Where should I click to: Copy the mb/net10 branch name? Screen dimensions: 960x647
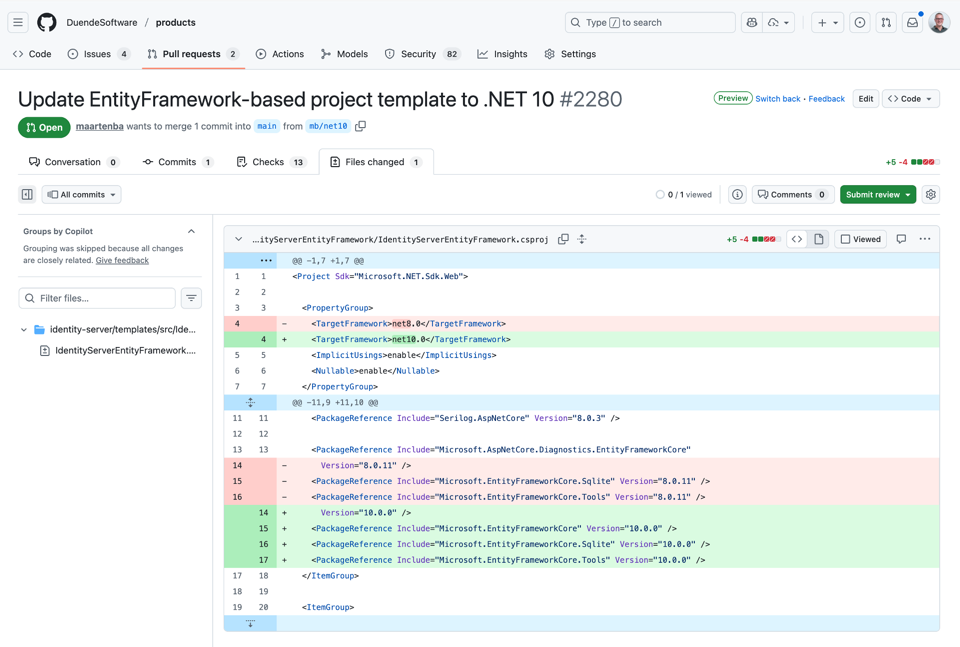tap(361, 126)
